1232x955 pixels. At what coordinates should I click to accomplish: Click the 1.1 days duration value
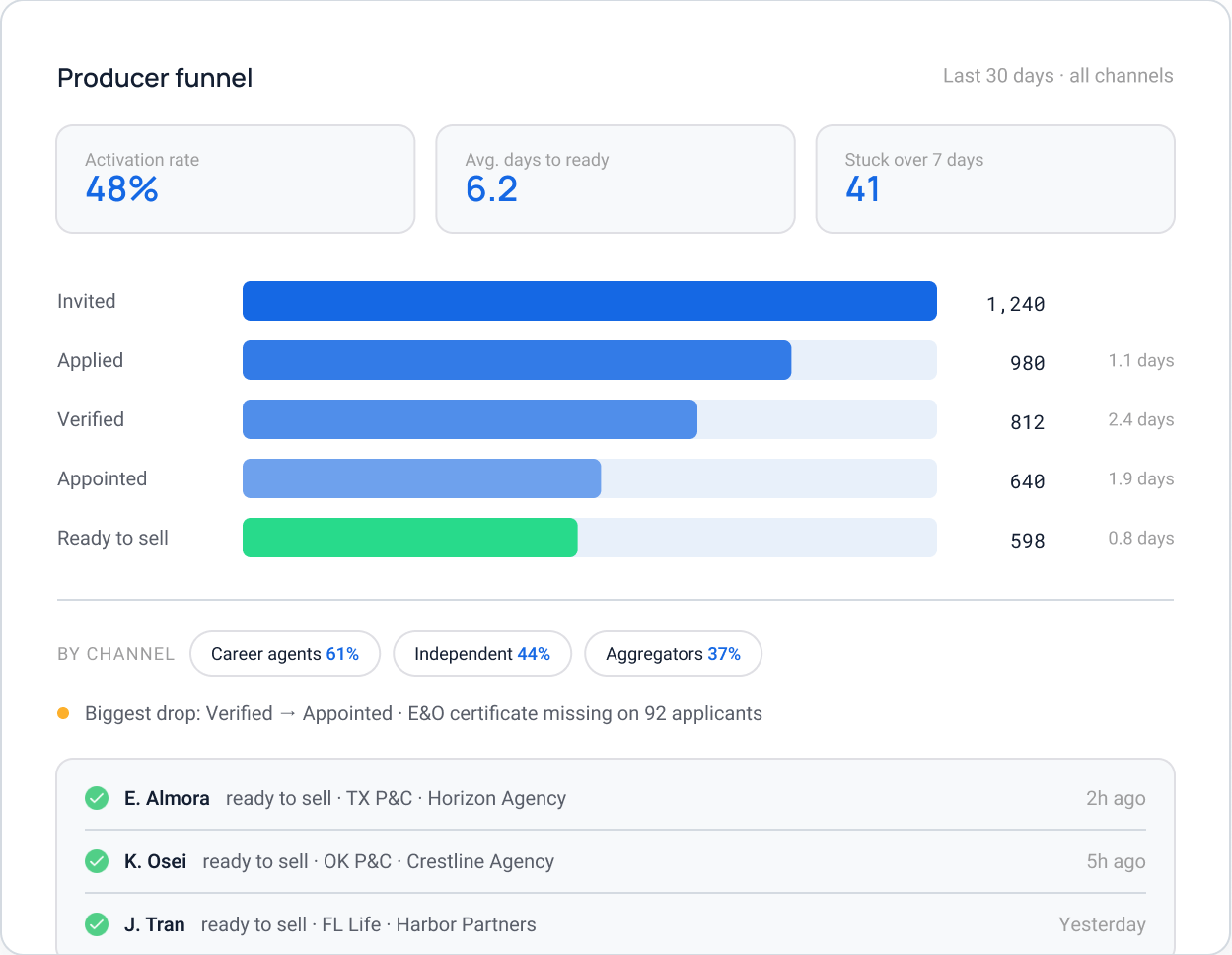(x=1141, y=360)
